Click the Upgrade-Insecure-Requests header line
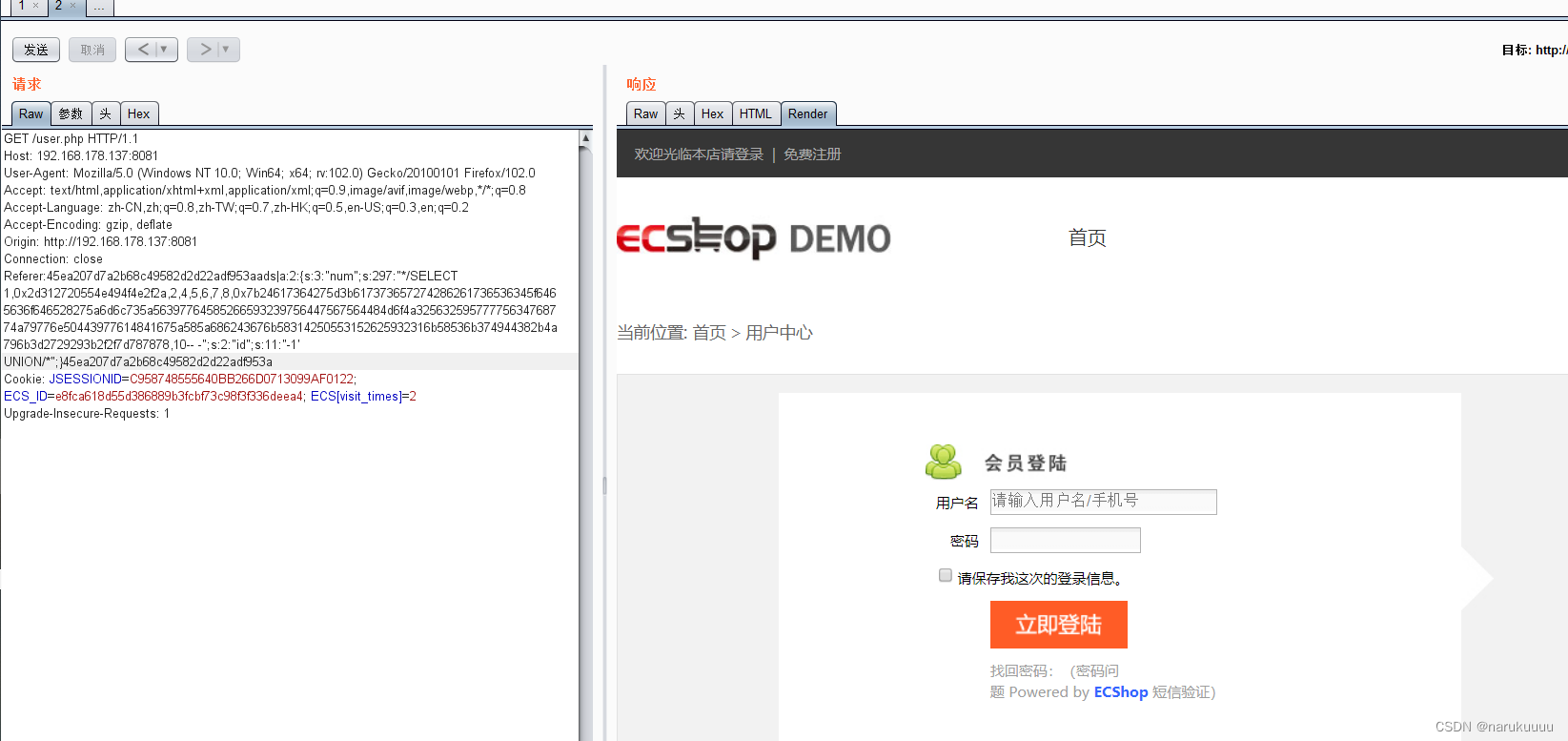The height and width of the screenshot is (741, 1568). (x=87, y=413)
